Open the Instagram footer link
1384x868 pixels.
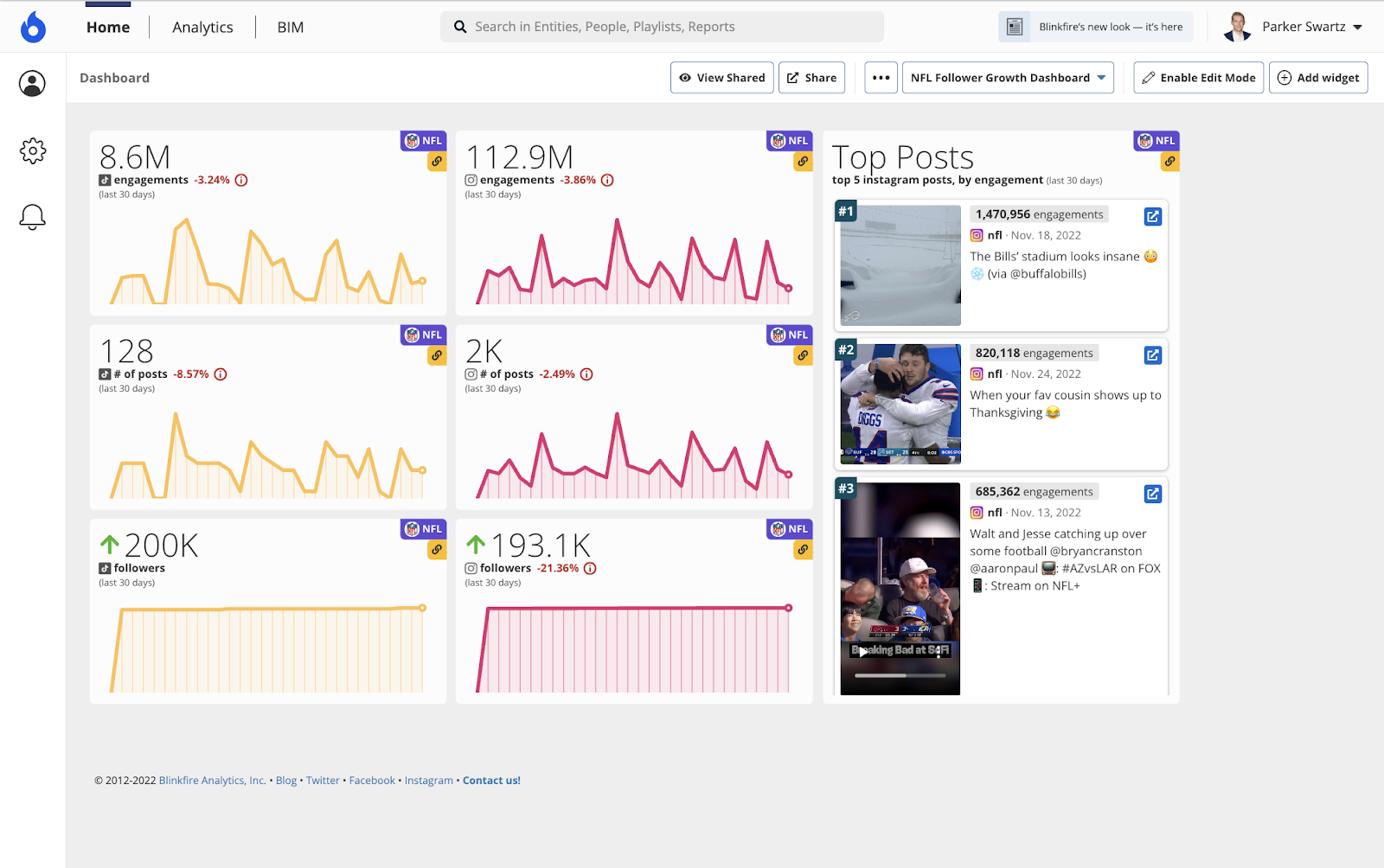pyautogui.click(x=429, y=781)
